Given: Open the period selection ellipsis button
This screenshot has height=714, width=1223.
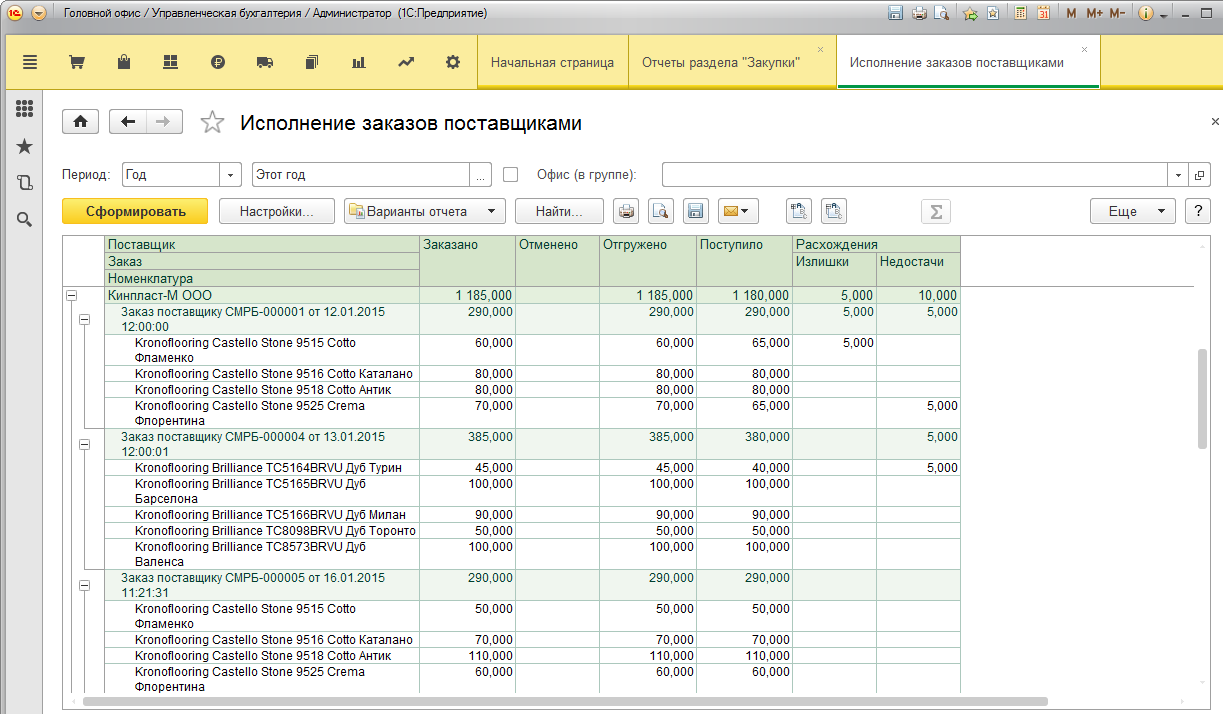Looking at the screenshot, I should coord(481,174).
